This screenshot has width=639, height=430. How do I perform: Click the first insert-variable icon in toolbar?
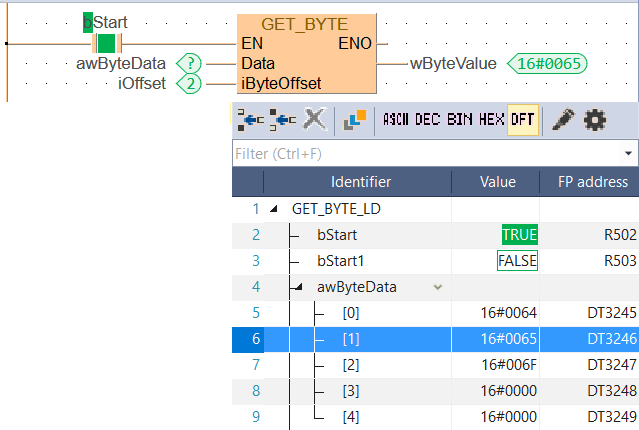(250, 120)
